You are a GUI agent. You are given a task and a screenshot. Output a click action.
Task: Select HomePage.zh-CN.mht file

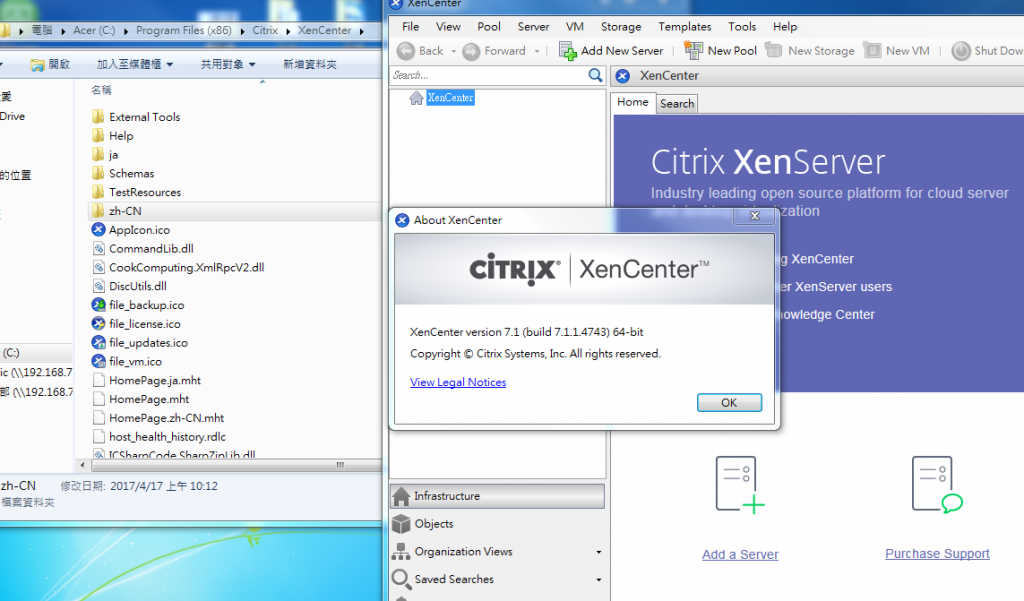point(159,418)
